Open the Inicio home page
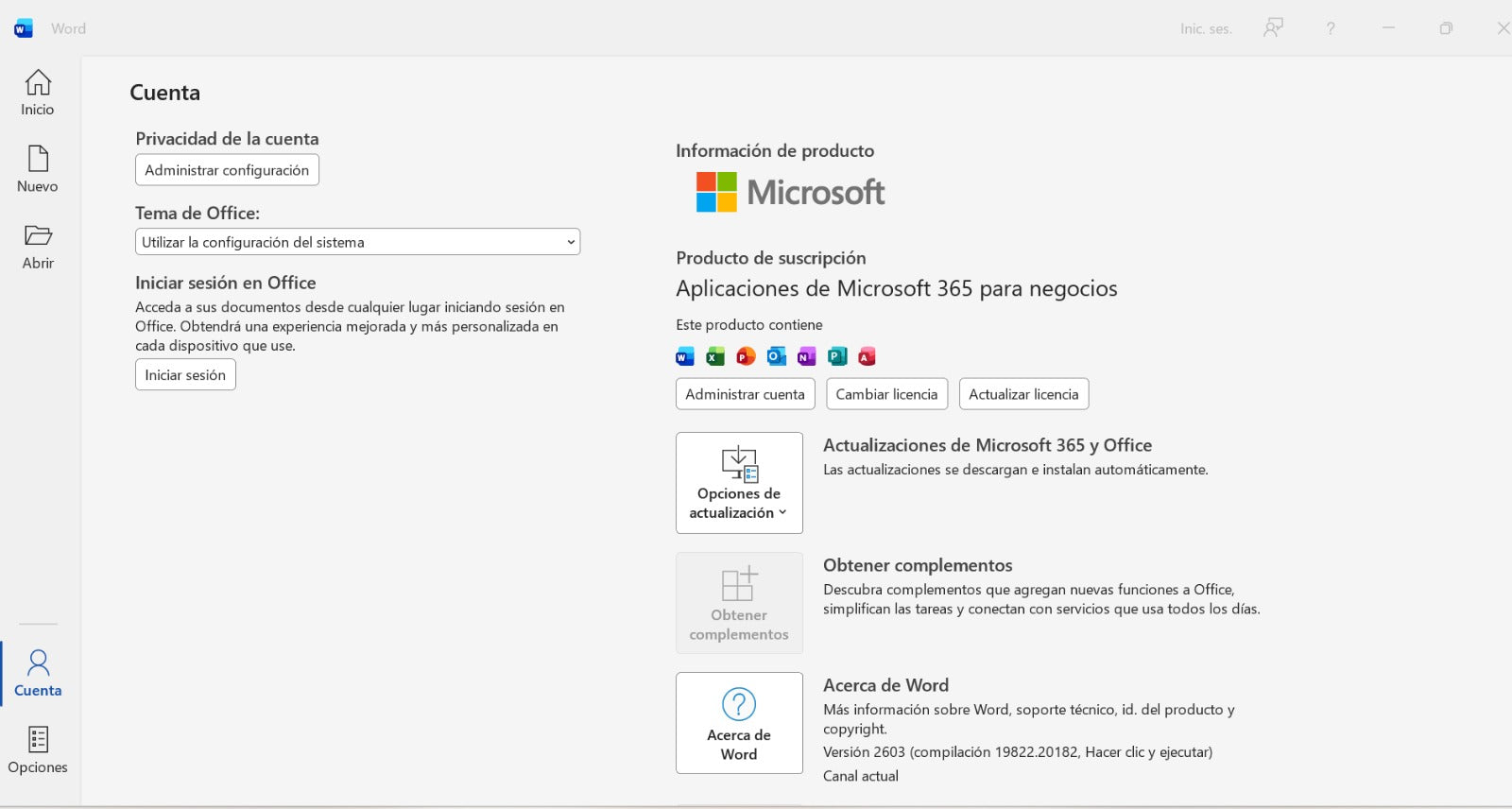 (38, 93)
